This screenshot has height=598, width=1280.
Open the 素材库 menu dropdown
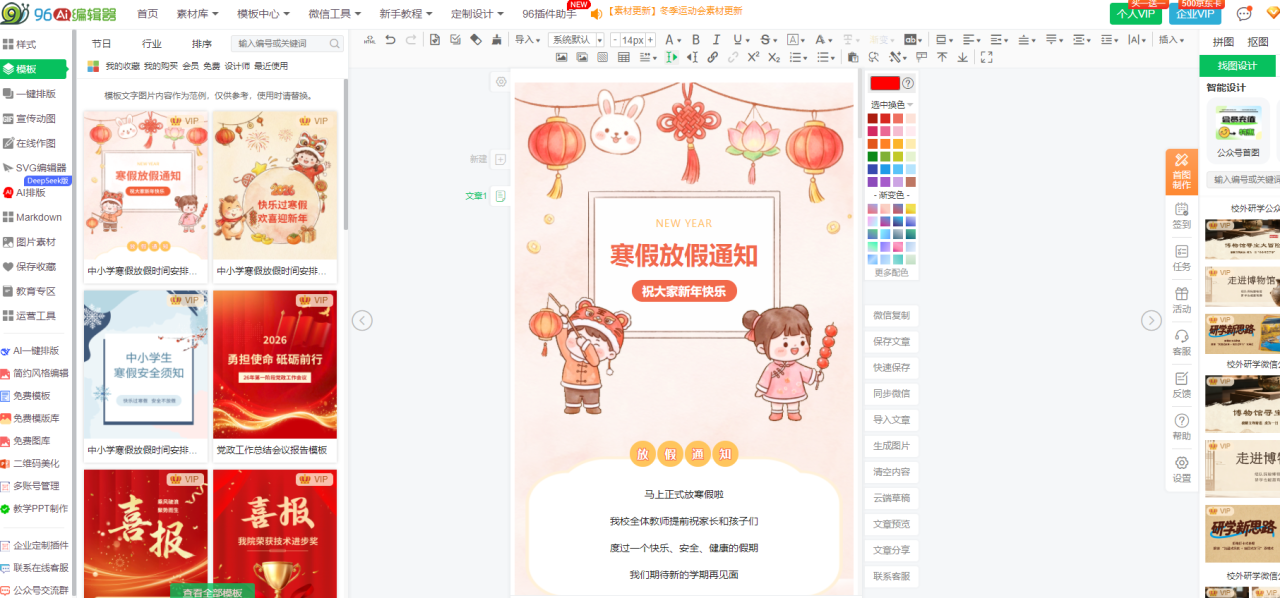197,14
